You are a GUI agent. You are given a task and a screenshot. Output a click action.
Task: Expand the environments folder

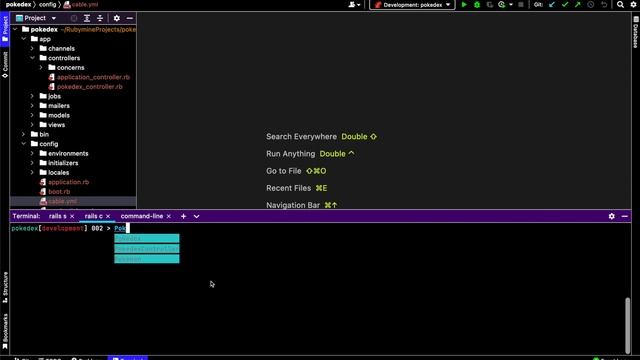(x=32, y=153)
